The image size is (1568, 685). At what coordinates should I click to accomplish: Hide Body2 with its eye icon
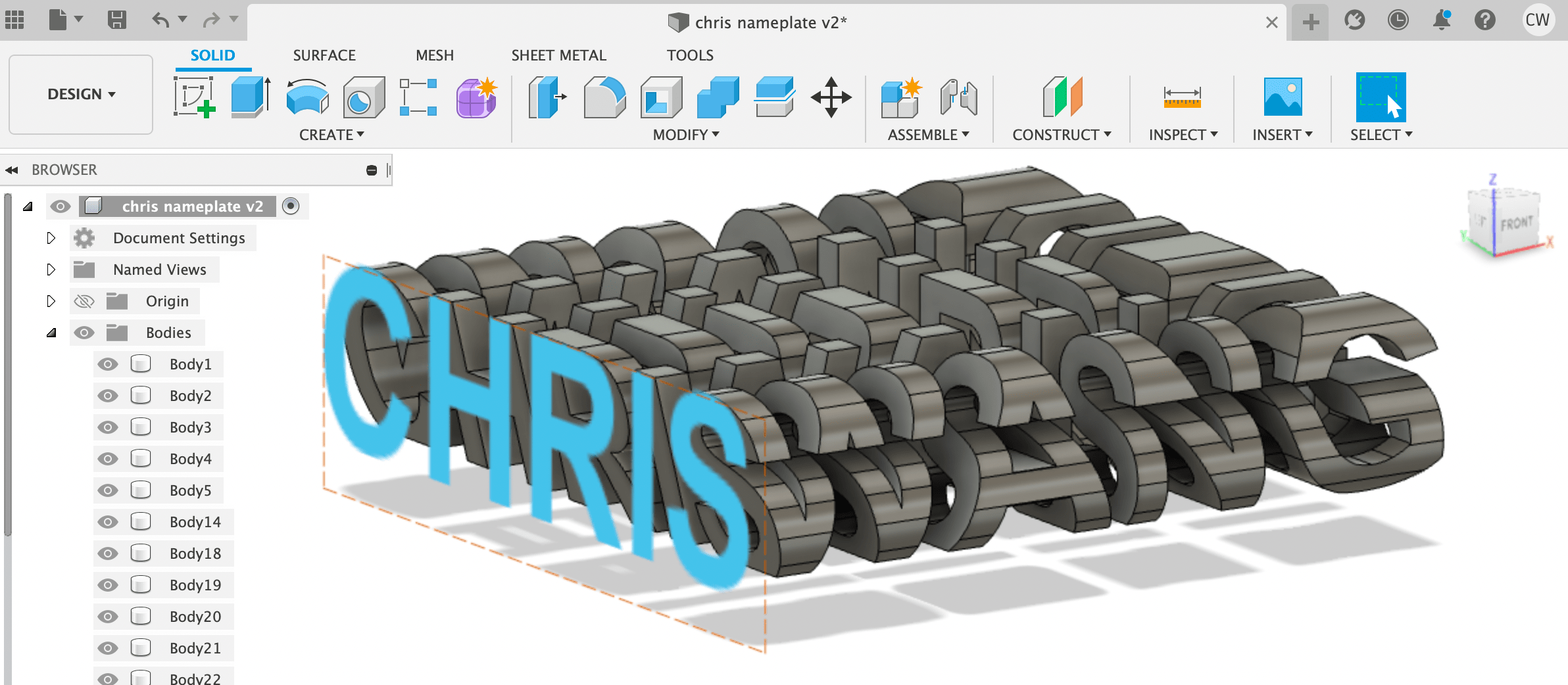pos(108,396)
